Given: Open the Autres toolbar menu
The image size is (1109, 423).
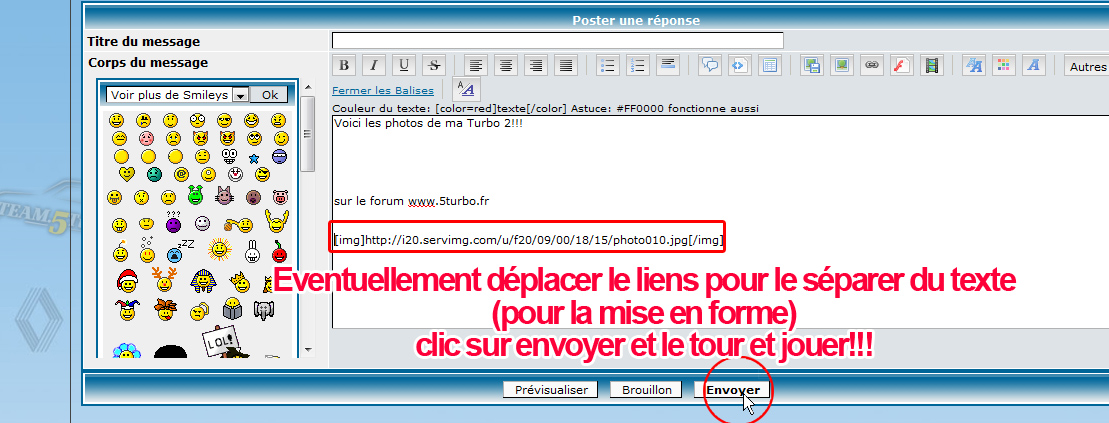Looking at the screenshot, I should (1087, 66).
